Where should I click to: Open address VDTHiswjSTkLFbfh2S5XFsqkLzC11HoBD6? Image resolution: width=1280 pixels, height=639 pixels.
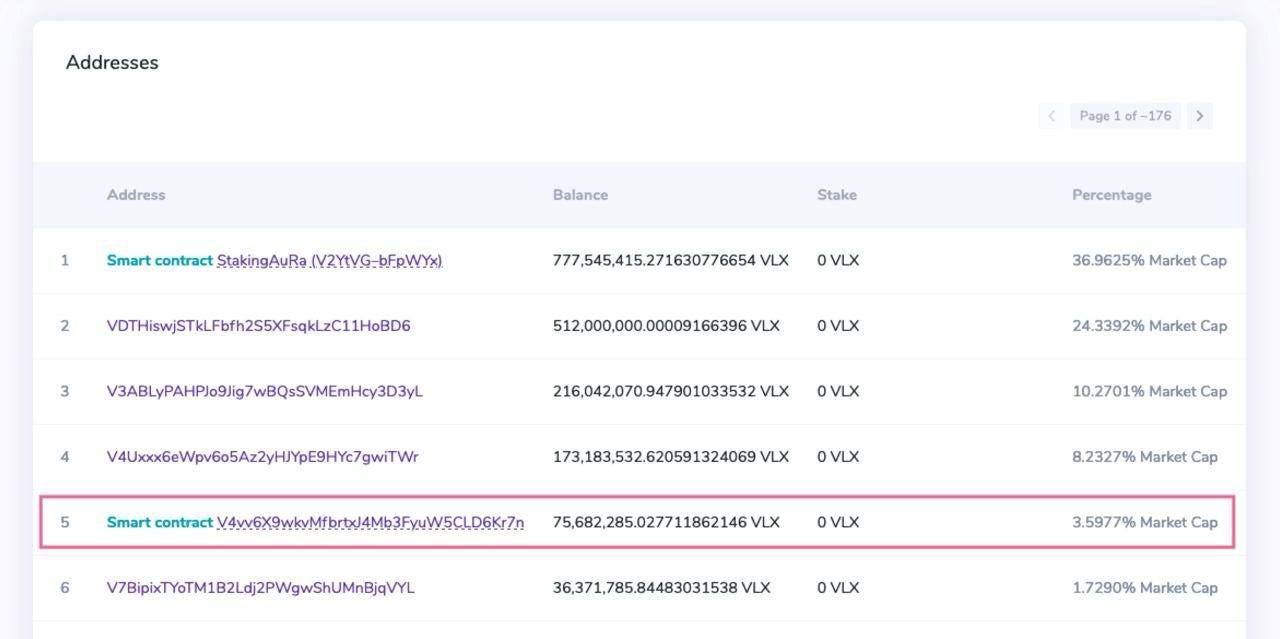click(258, 326)
